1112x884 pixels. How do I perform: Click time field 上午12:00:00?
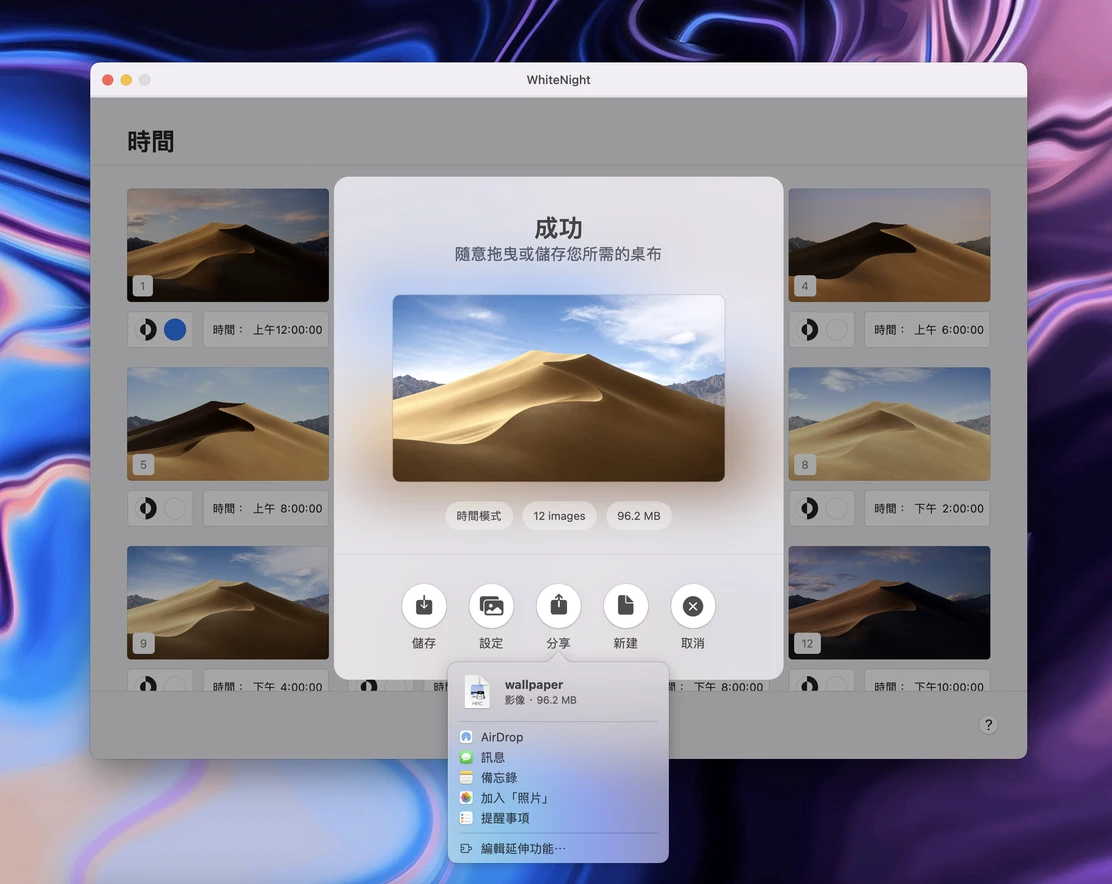(266, 330)
